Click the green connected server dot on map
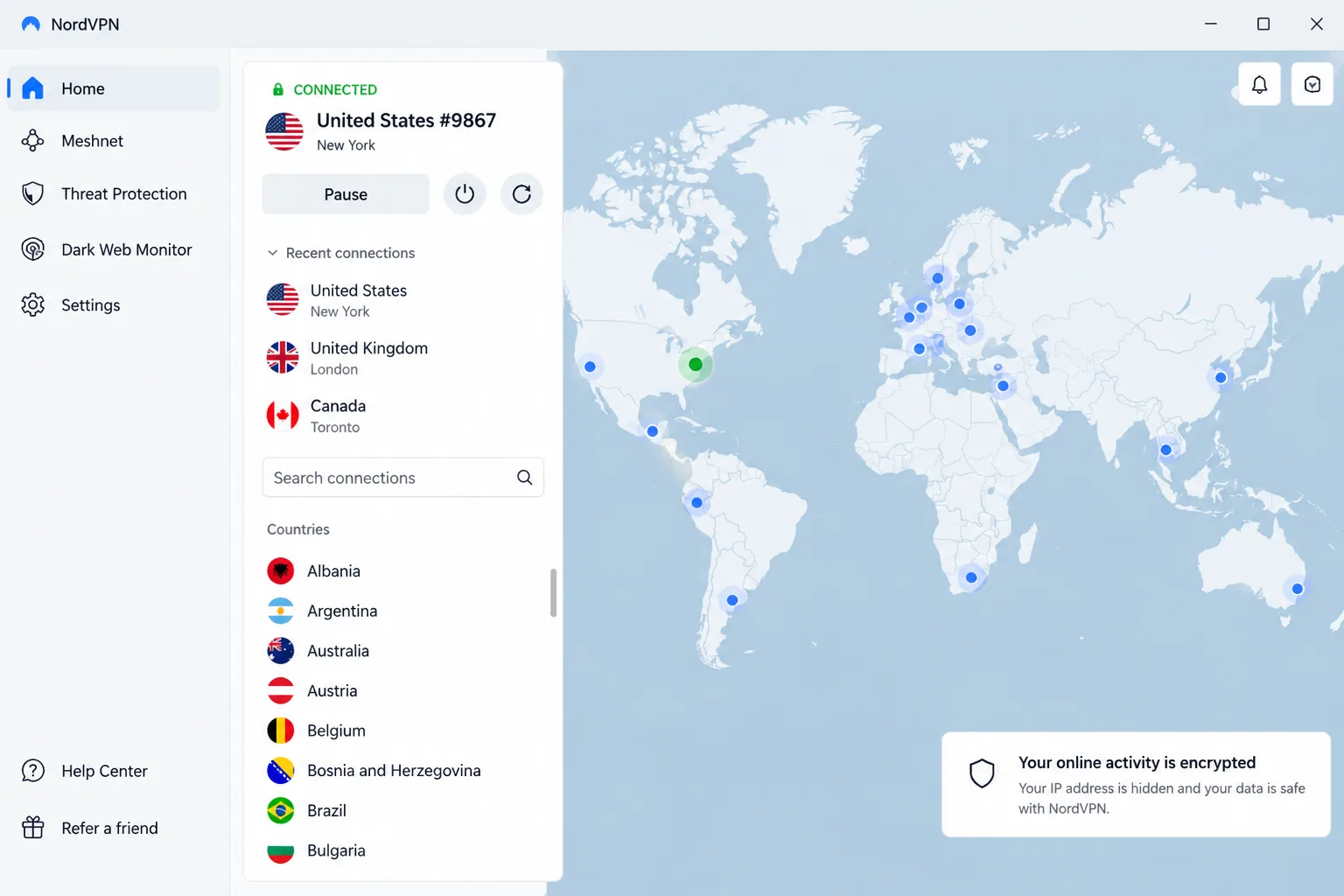 point(696,365)
